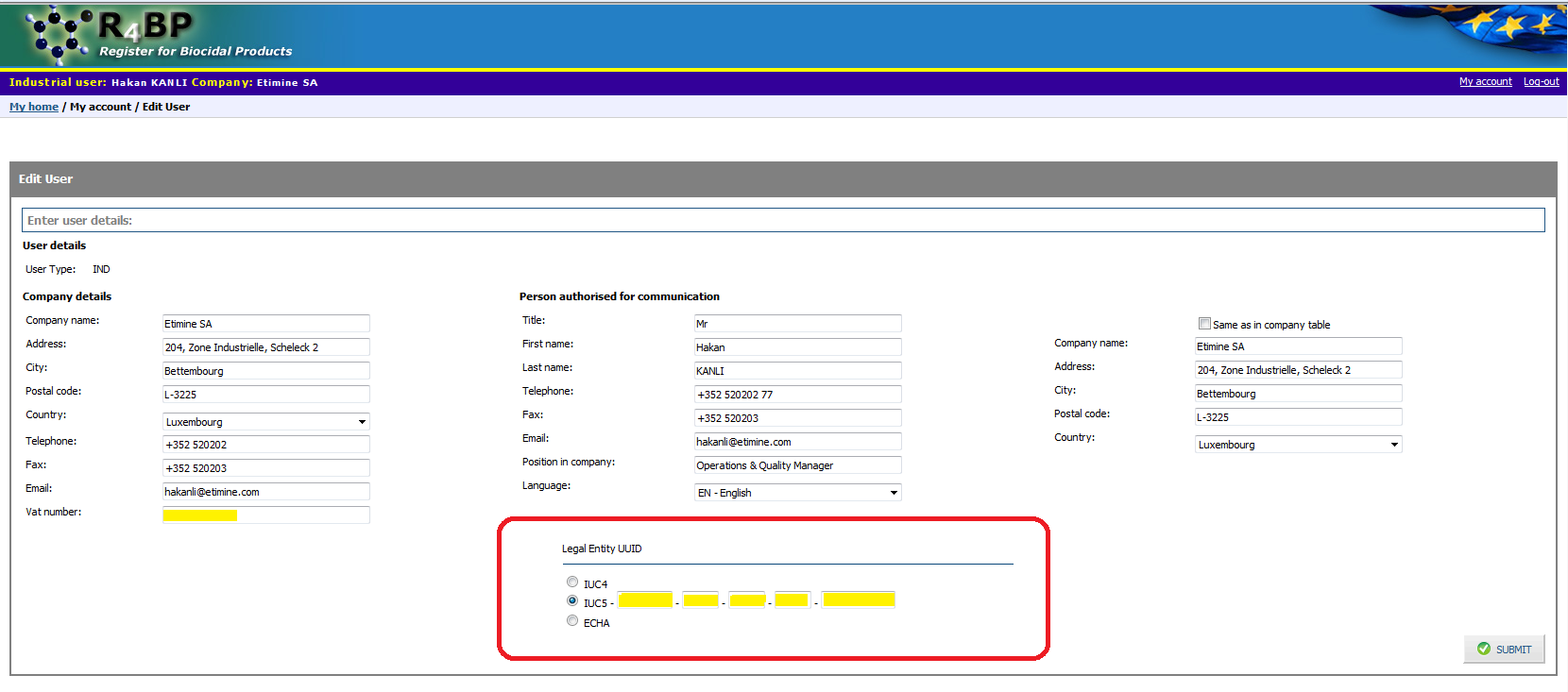Image resolution: width=1568 pixels, height=692 pixels.
Task: Click the person Fax field +352 520203
Action: pyautogui.click(x=798, y=418)
